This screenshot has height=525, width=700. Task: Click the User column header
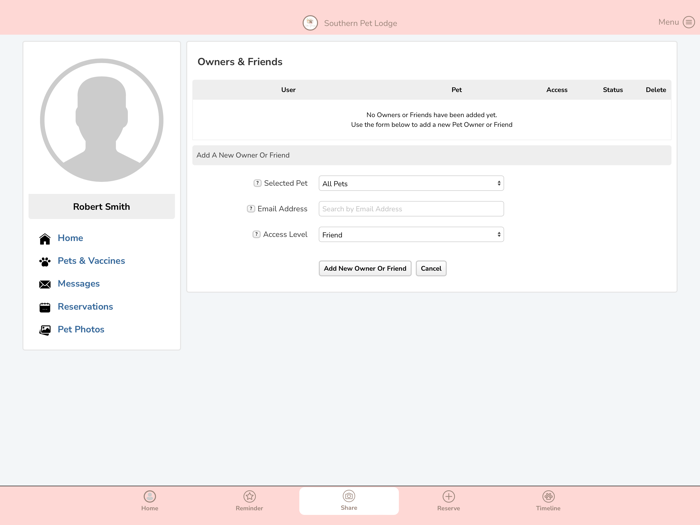tap(288, 90)
